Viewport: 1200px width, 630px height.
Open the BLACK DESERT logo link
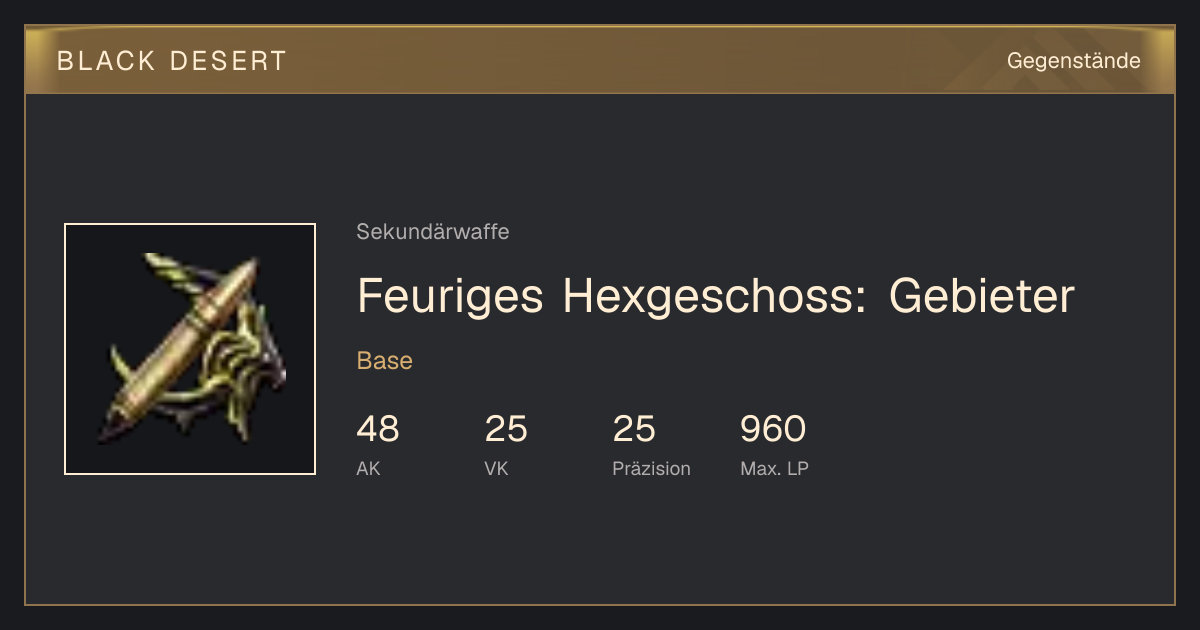click(171, 61)
